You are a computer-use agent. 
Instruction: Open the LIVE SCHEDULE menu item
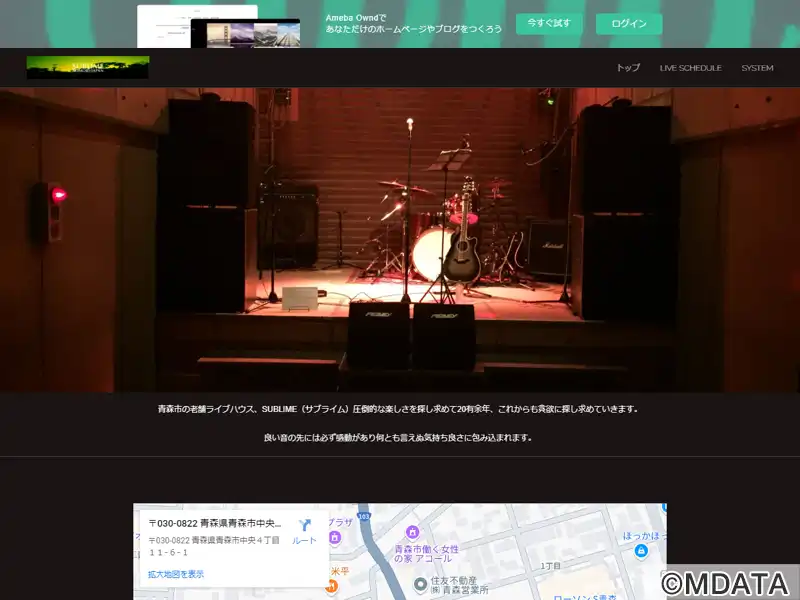tap(690, 68)
